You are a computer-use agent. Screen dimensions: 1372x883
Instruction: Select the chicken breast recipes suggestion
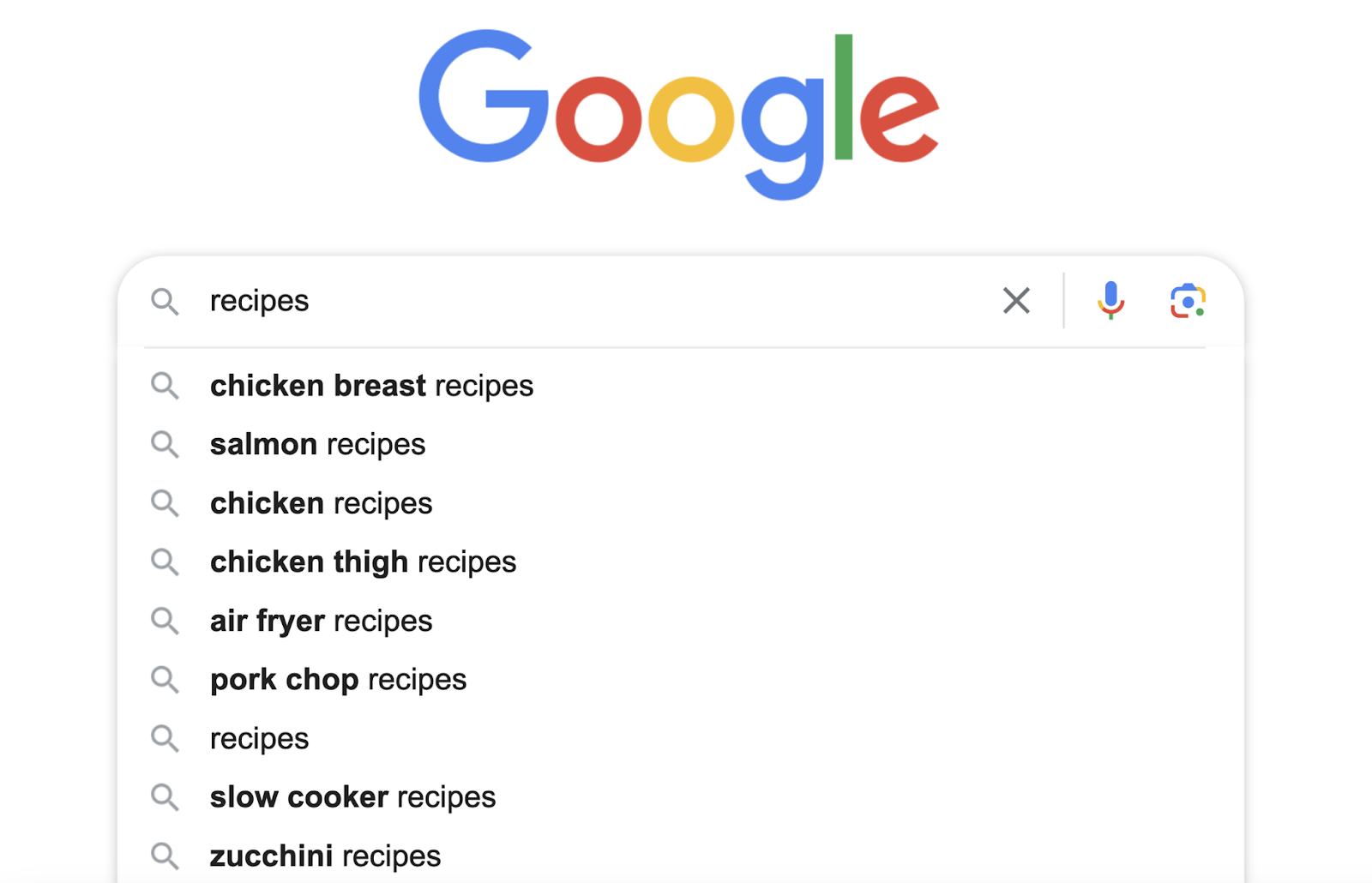click(x=371, y=386)
